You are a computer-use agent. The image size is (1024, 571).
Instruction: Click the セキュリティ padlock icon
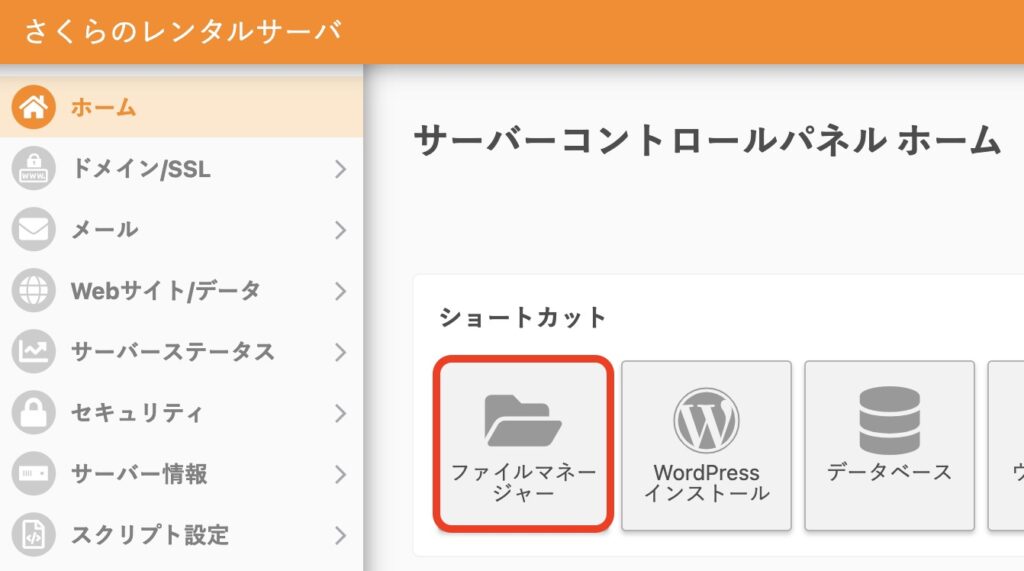(33, 412)
